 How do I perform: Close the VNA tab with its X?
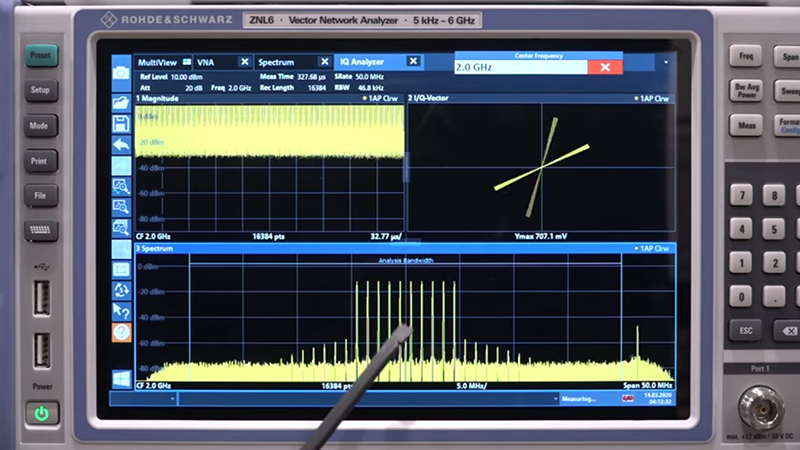[x=244, y=62]
